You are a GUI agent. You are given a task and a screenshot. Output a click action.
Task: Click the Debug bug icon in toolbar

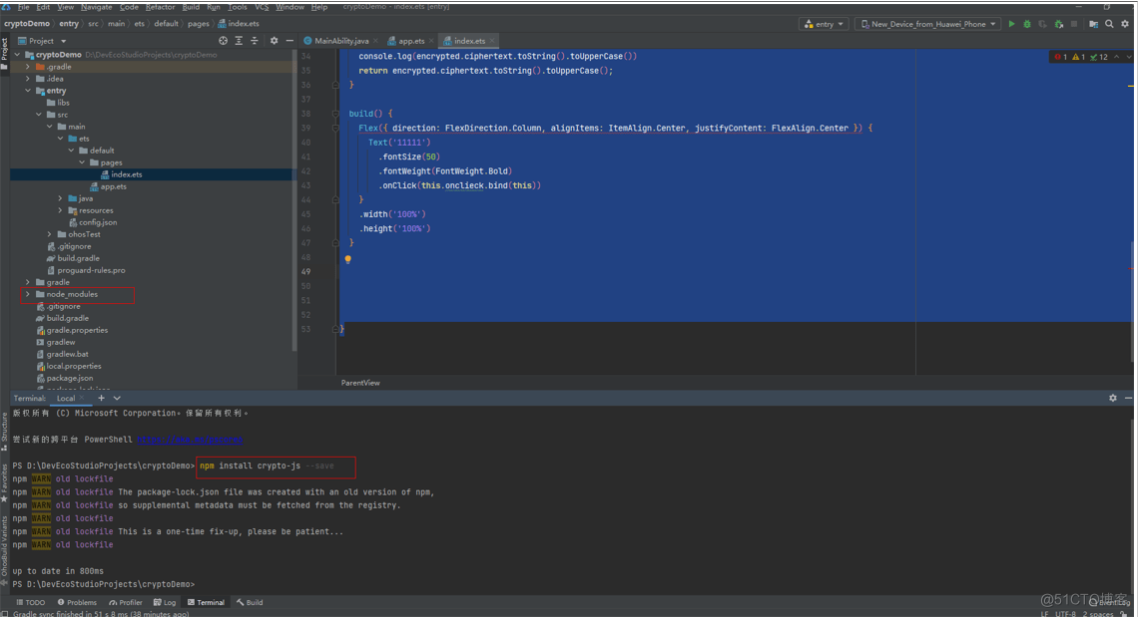point(1027,24)
